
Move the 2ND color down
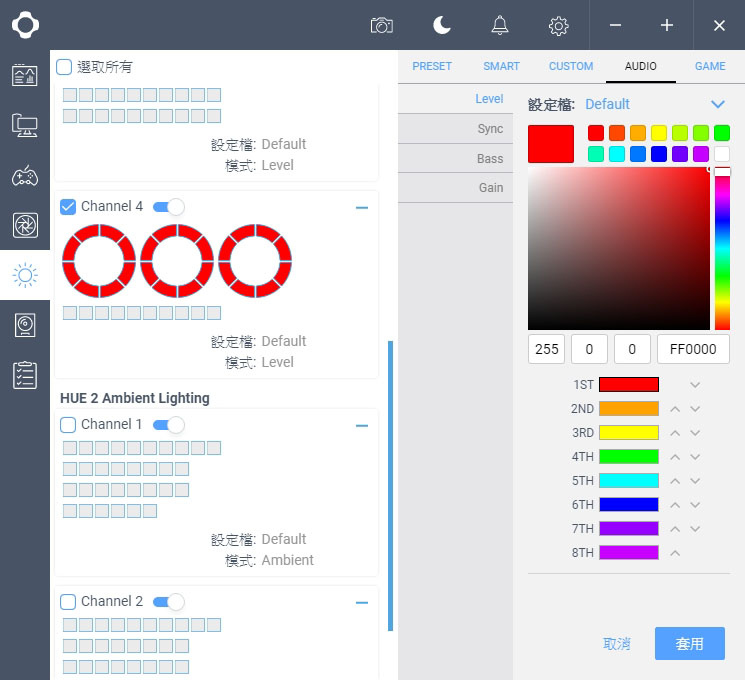[695, 409]
